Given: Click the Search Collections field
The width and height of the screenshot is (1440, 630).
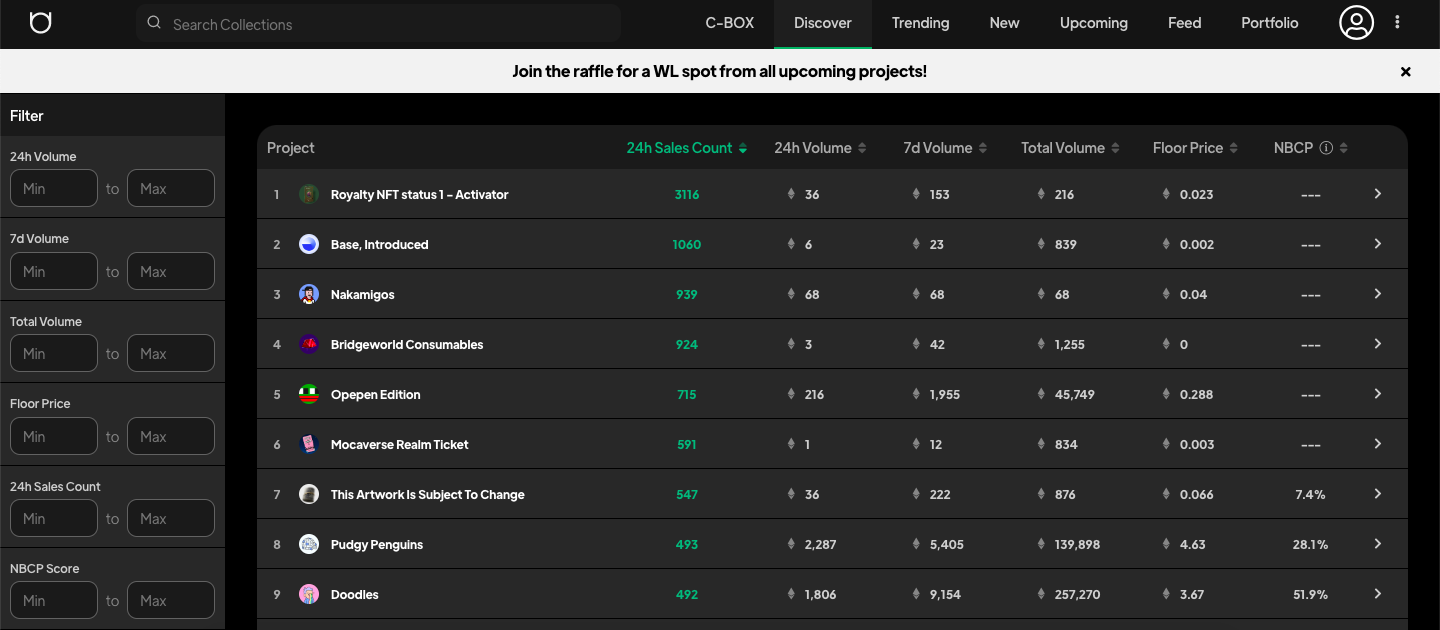Looking at the screenshot, I should [x=380, y=24].
